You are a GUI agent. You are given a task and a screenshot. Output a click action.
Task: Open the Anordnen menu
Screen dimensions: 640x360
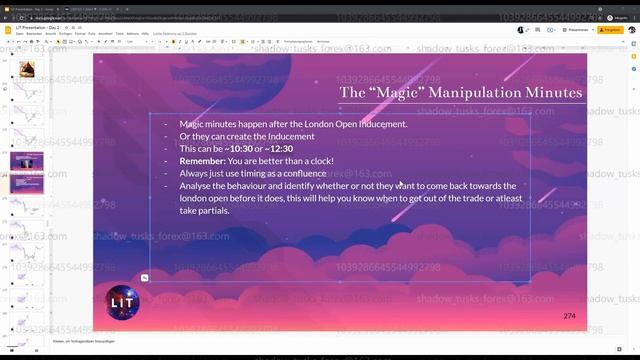[105, 33]
